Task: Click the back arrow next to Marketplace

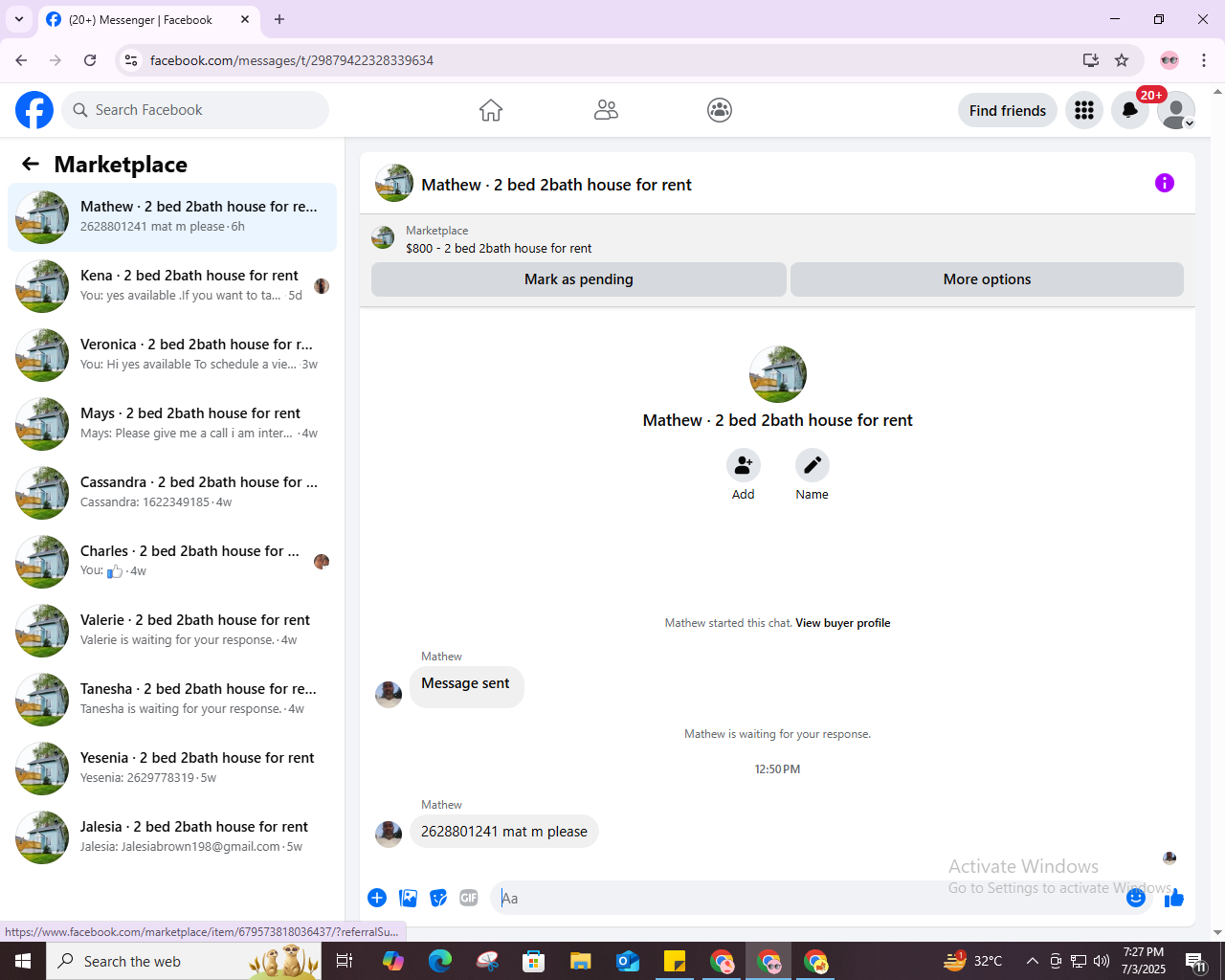Action: pos(31,164)
